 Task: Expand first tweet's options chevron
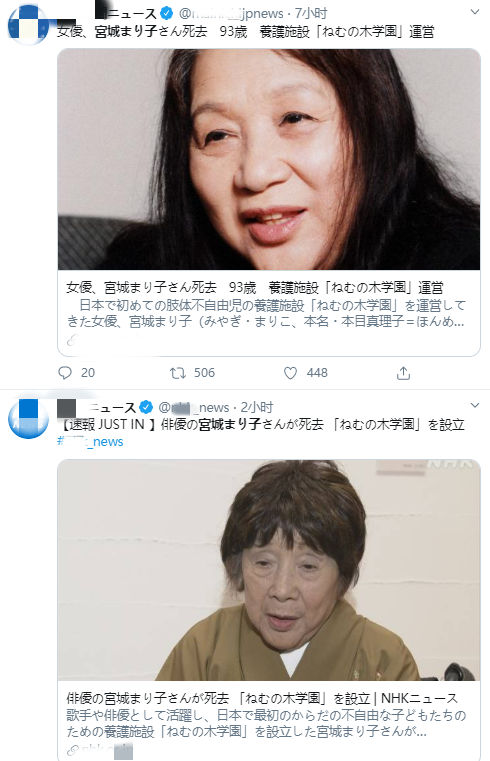click(475, 12)
